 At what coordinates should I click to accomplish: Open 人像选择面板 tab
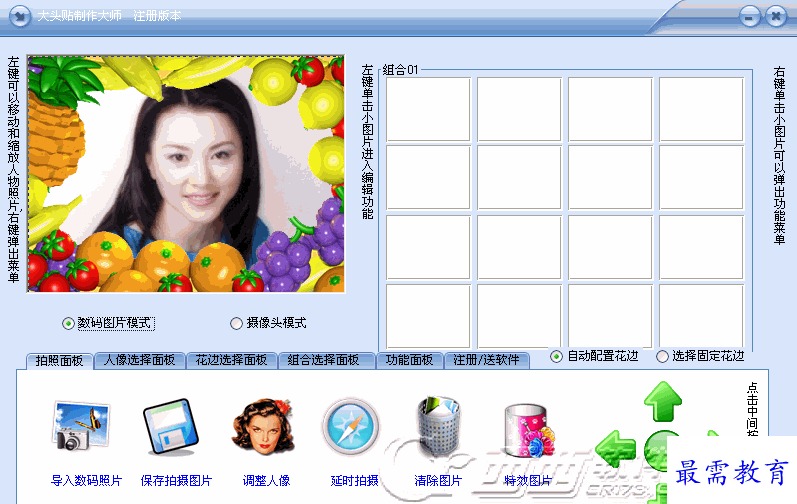pyautogui.click(x=140, y=360)
